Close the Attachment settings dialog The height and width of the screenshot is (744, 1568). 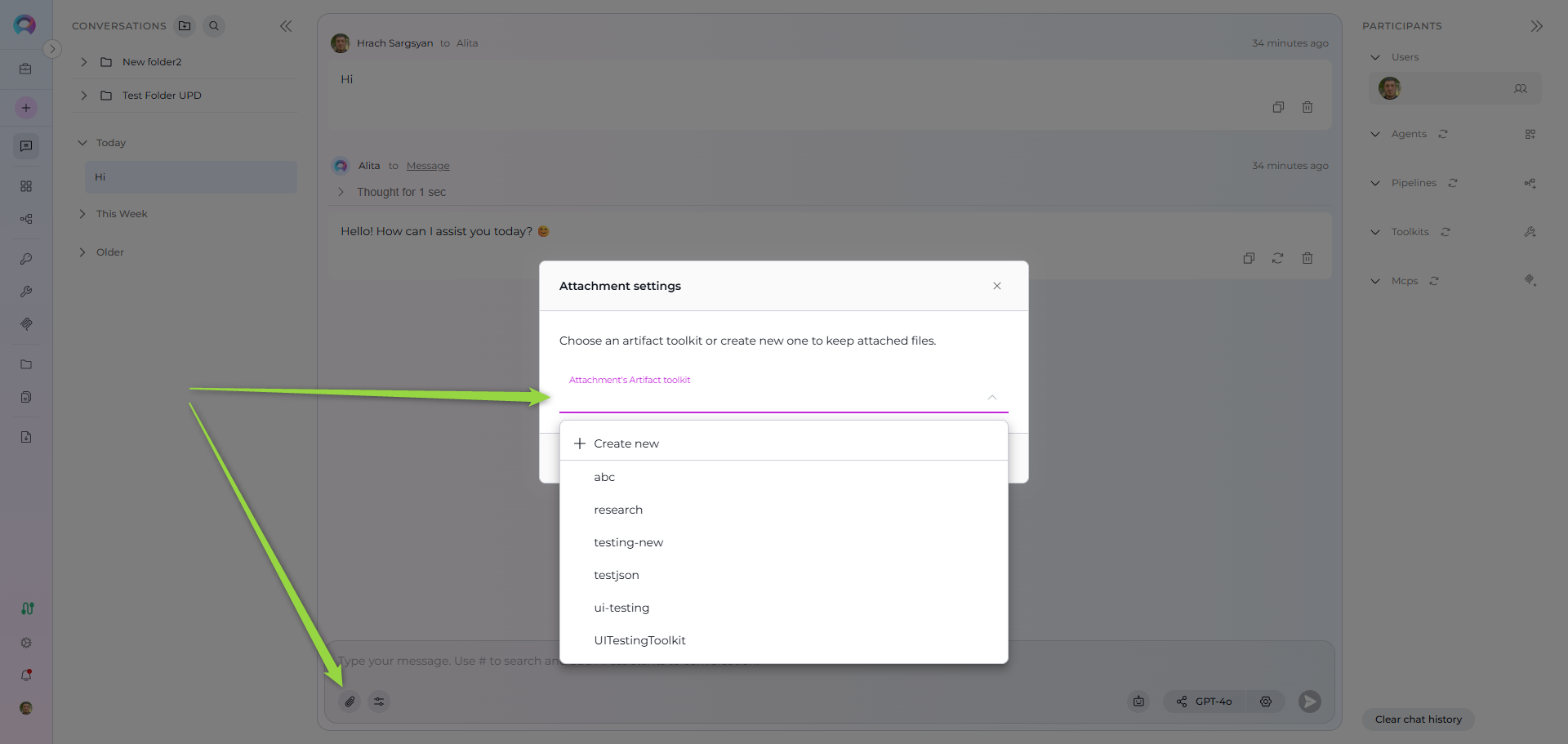(996, 286)
